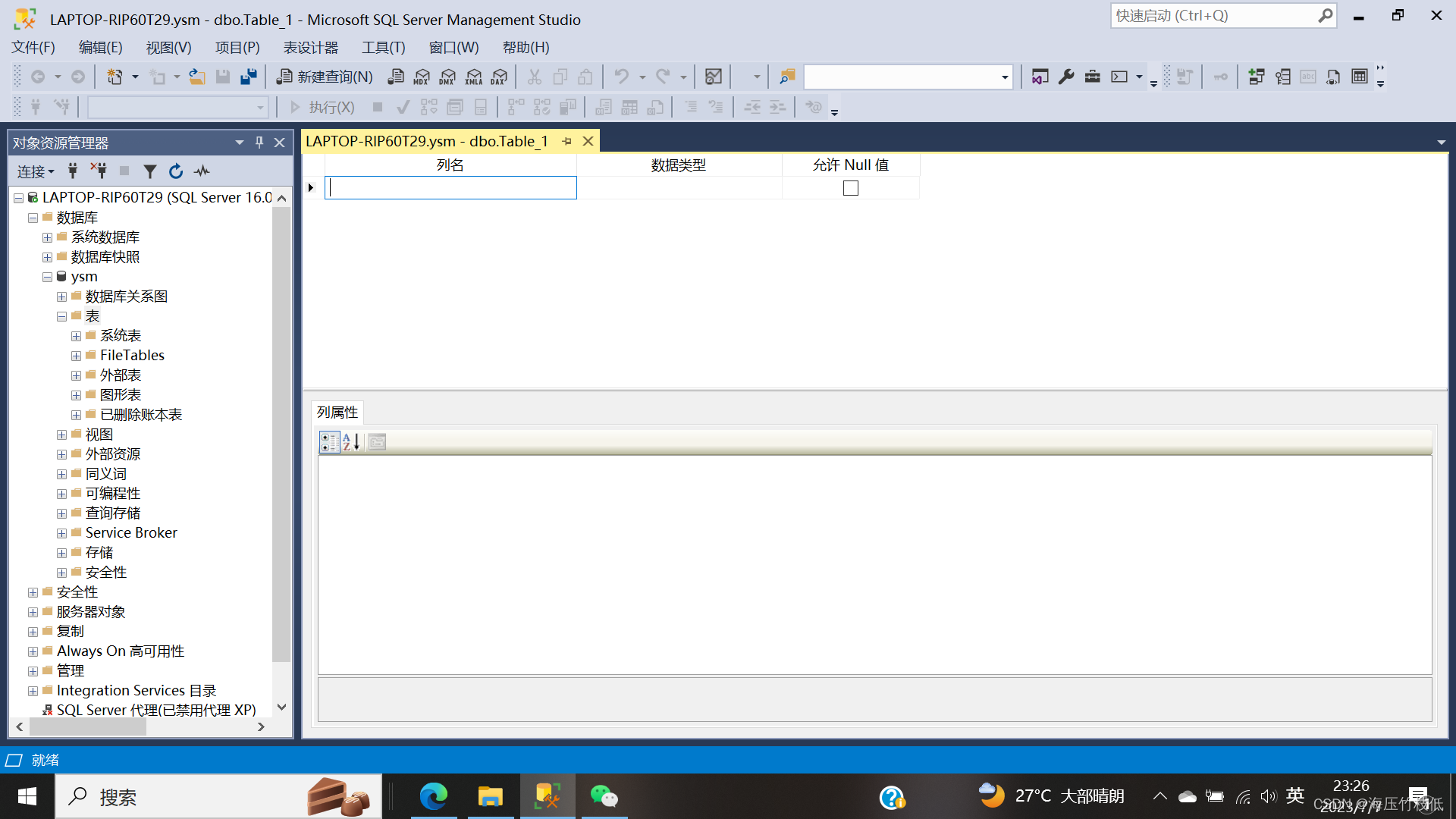Click the Manage Indexes and Keys icon
Screen dimensions: 1456x819
coord(1282,77)
